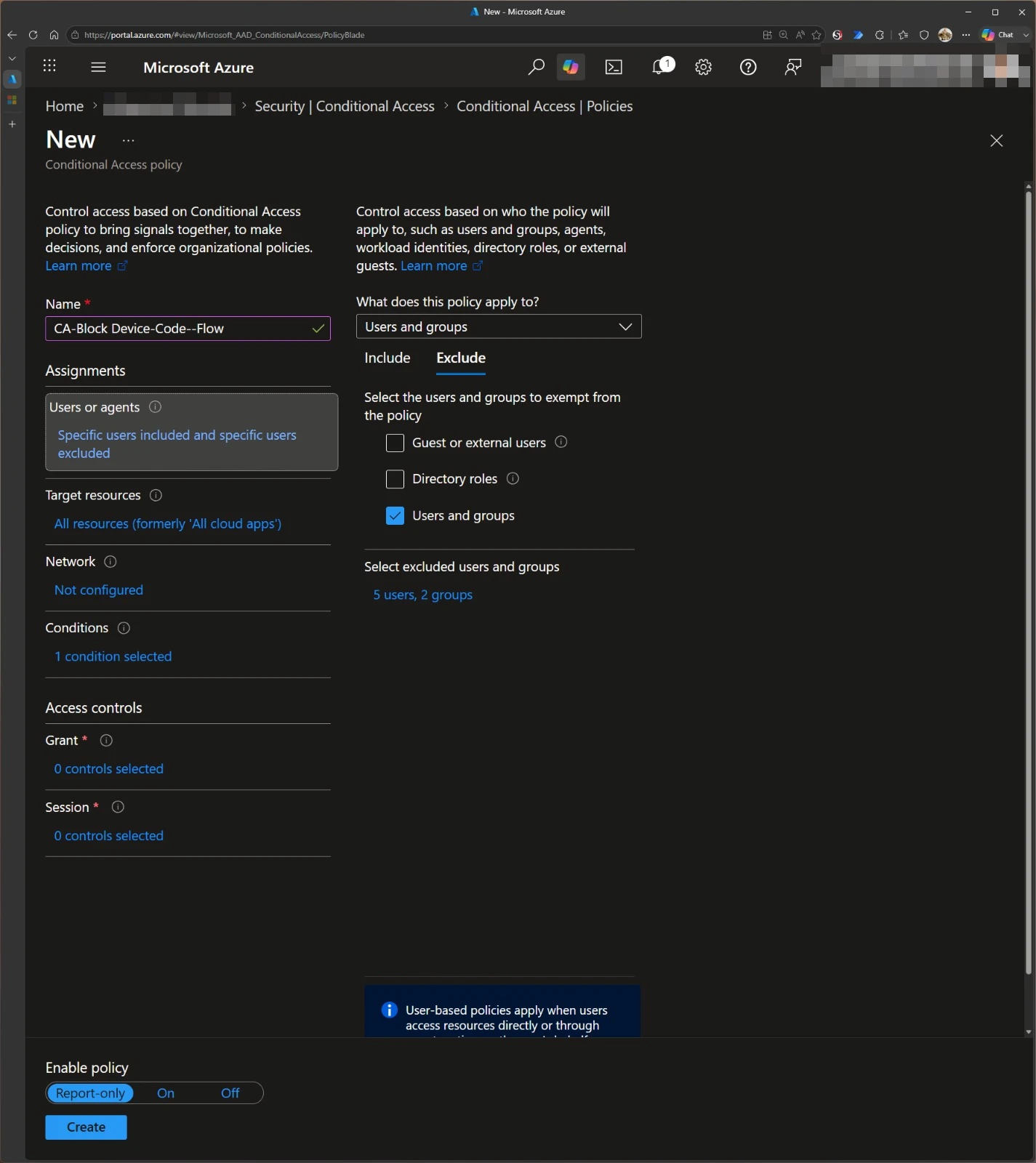Open Copilot Chat in the browser toolbar
The width and height of the screenshot is (1036, 1163).
point(997,35)
